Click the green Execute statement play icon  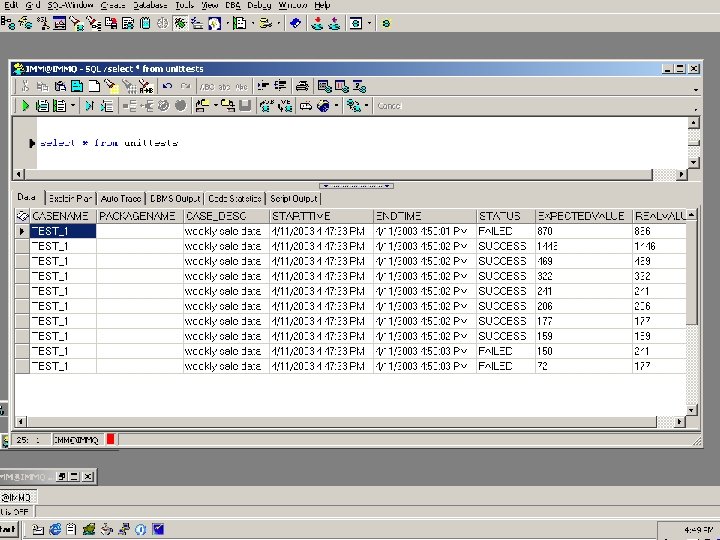pos(25,106)
